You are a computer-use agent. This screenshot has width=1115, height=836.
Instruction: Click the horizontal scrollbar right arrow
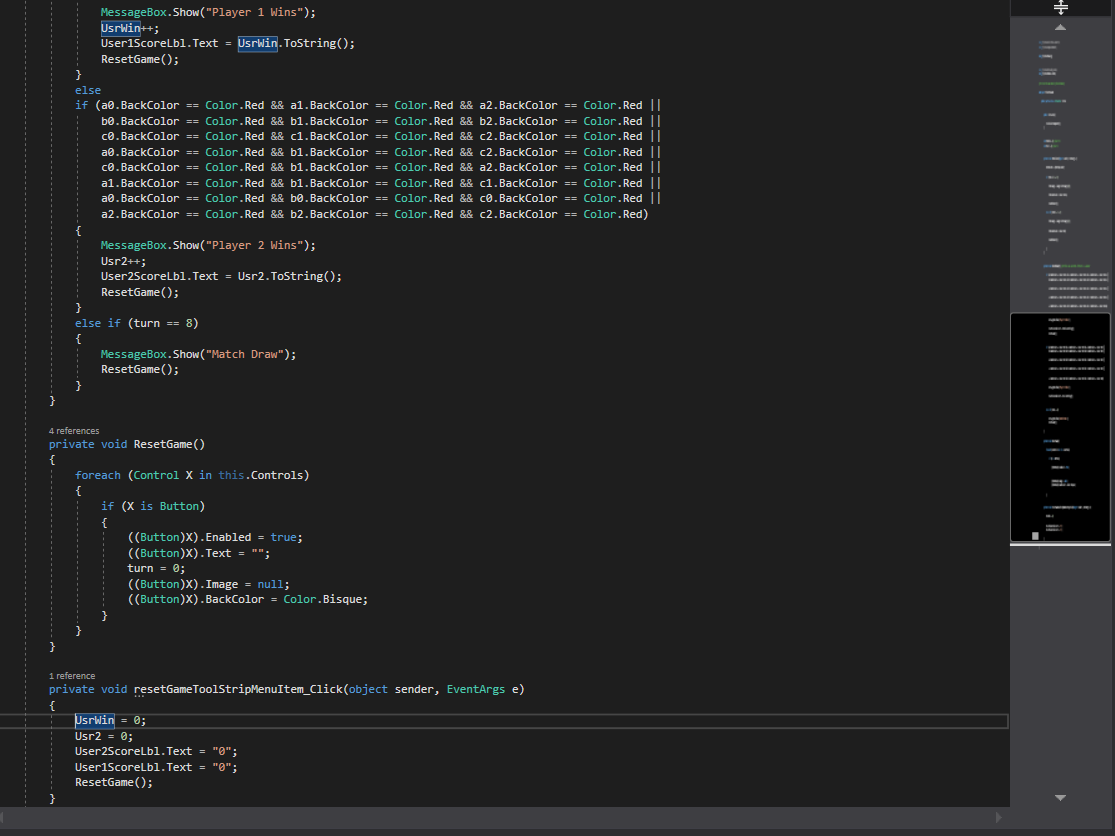click(998, 818)
